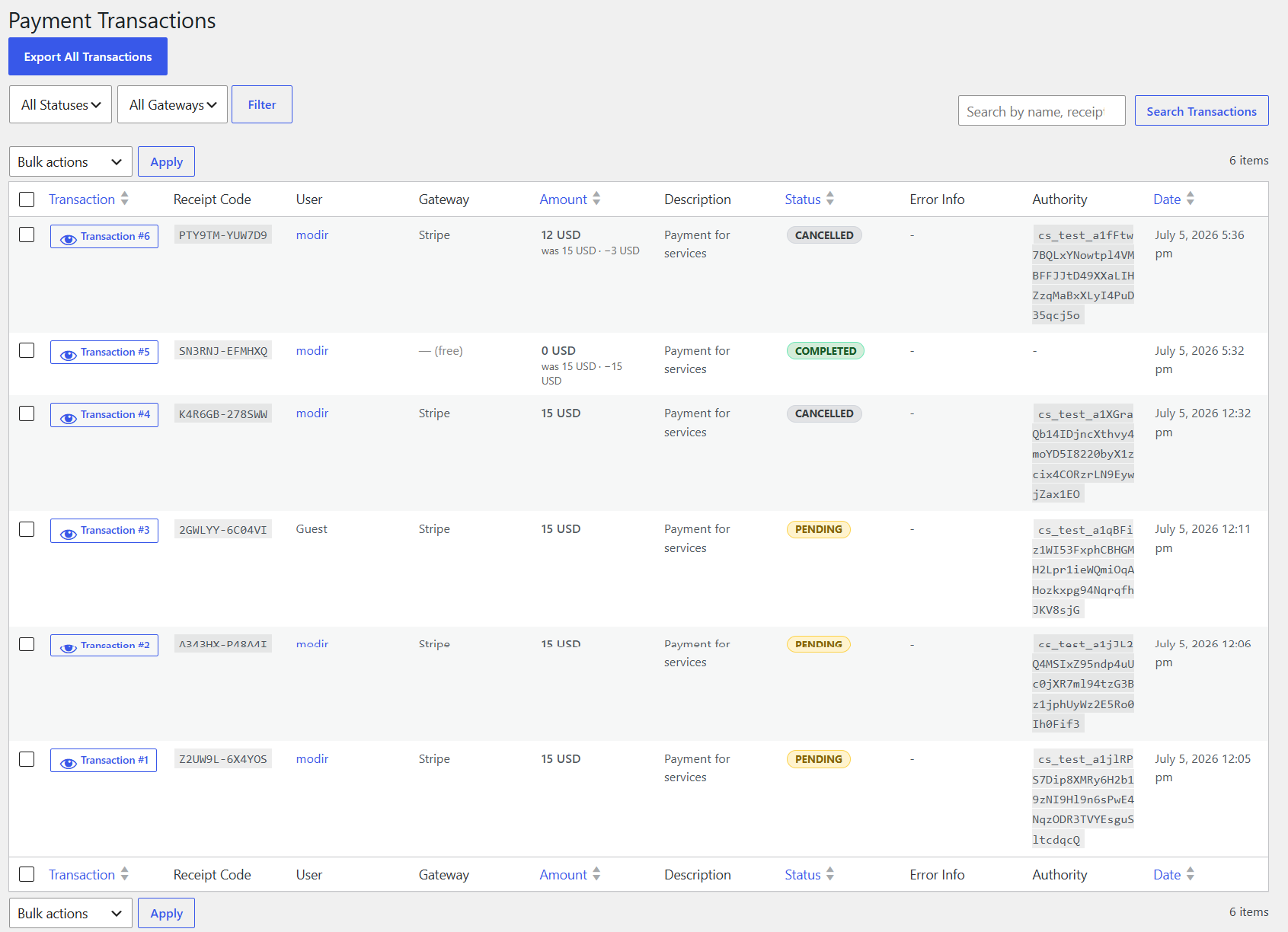Sort by Transaction using header link
The width and height of the screenshot is (1288, 932).
click(x=81, y=199)
